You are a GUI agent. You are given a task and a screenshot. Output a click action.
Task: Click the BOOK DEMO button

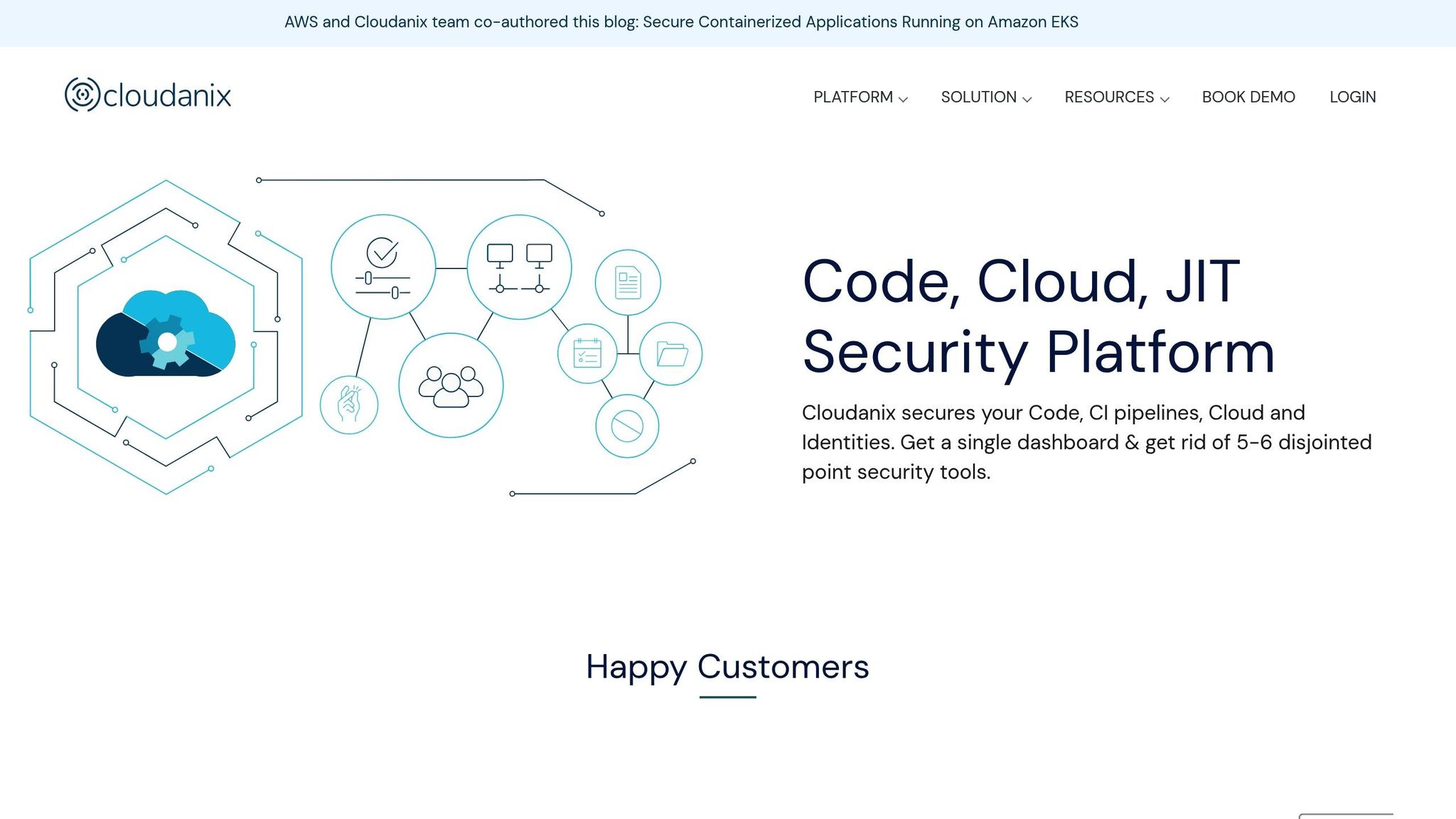(x=1248, y=97)
